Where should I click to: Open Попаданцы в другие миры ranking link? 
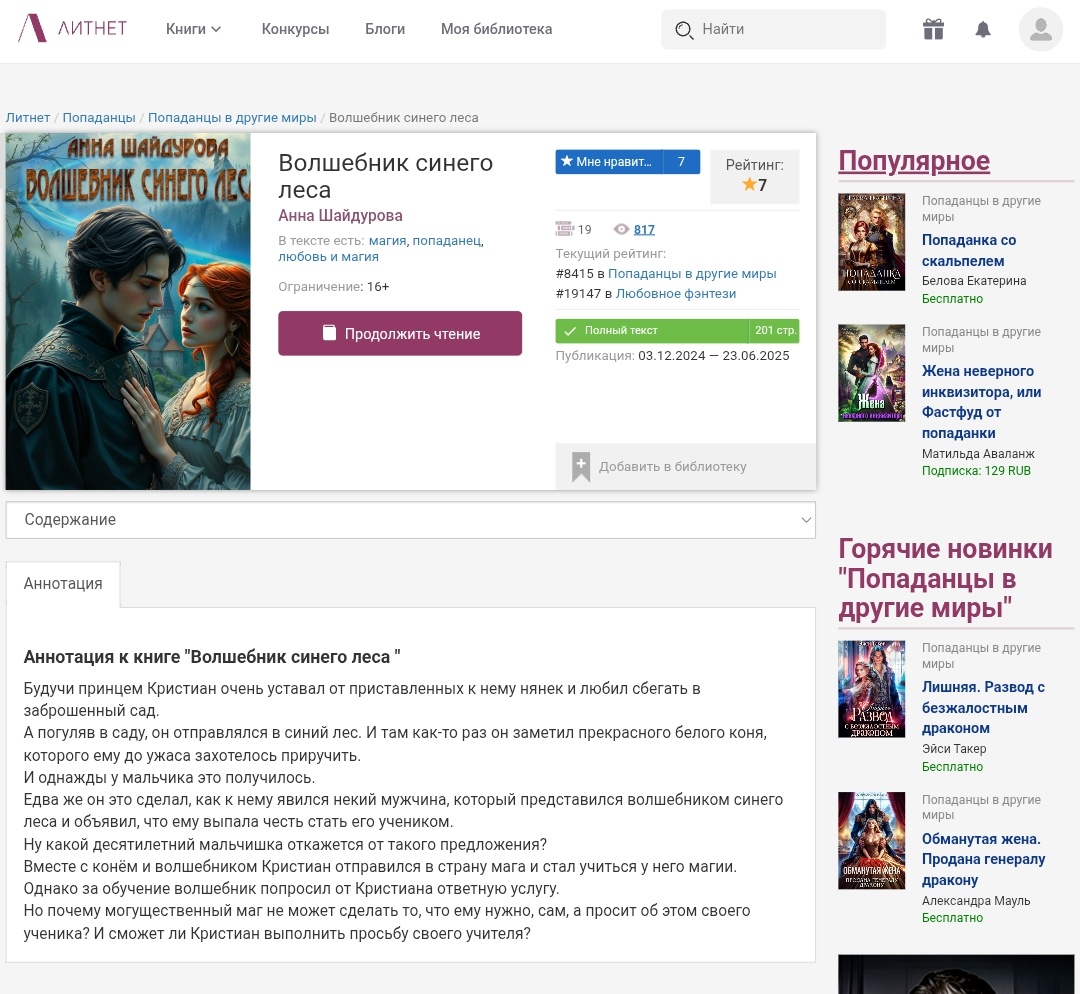tap(692, 273)
